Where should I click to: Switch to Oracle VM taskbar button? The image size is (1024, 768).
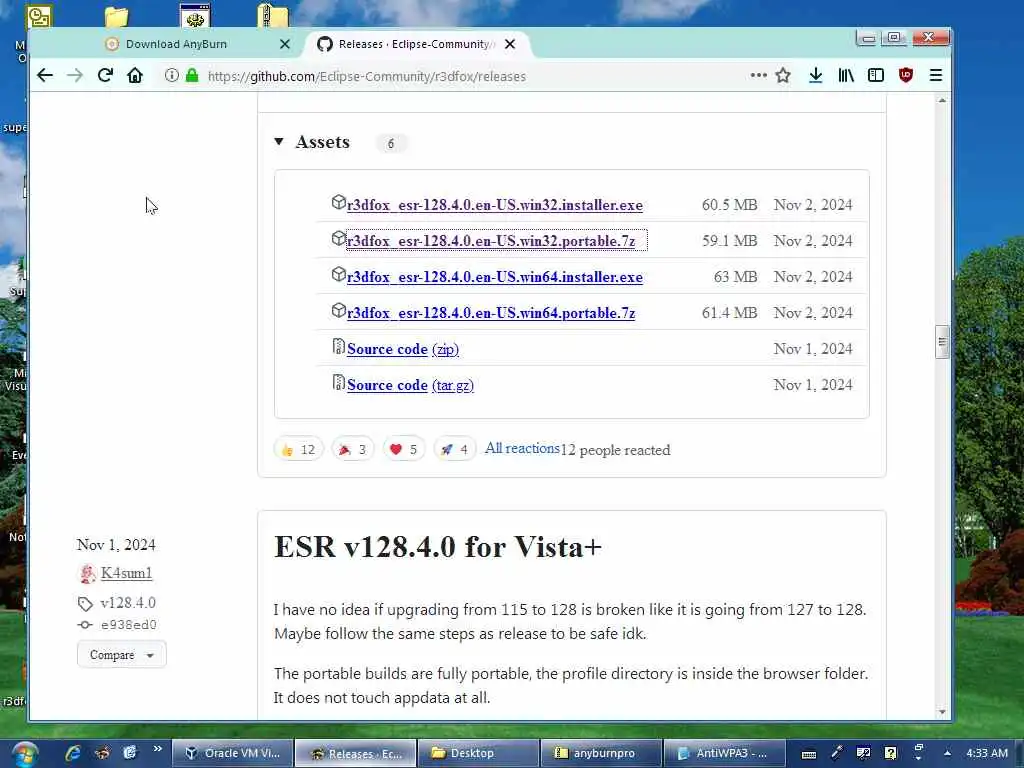click(x=233, y=753)
